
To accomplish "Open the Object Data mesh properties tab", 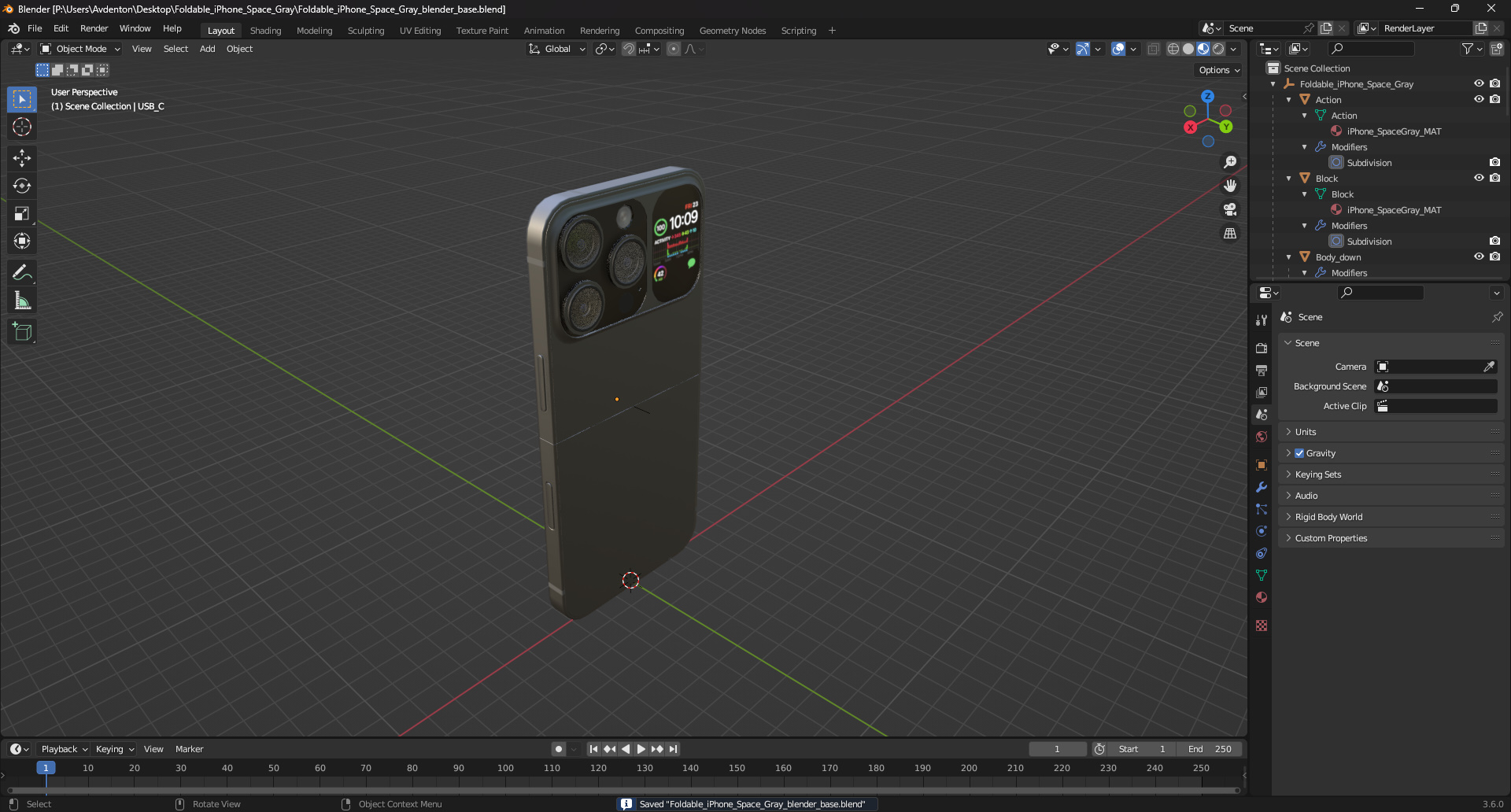I will 1262,575.
